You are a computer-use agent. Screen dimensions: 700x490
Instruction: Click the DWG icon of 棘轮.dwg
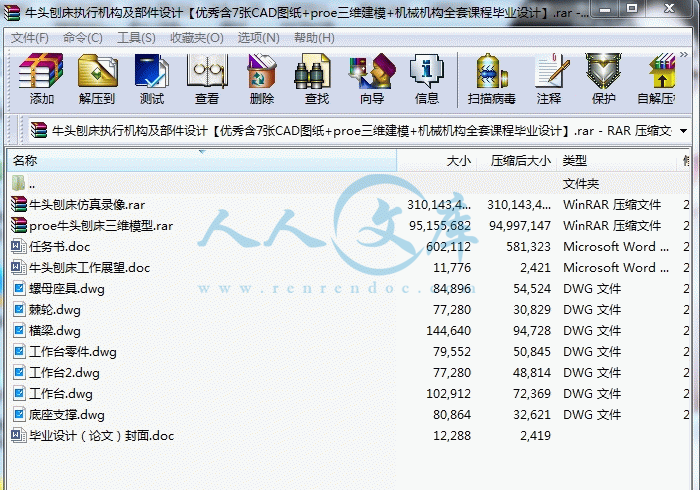tap(19, 309)
